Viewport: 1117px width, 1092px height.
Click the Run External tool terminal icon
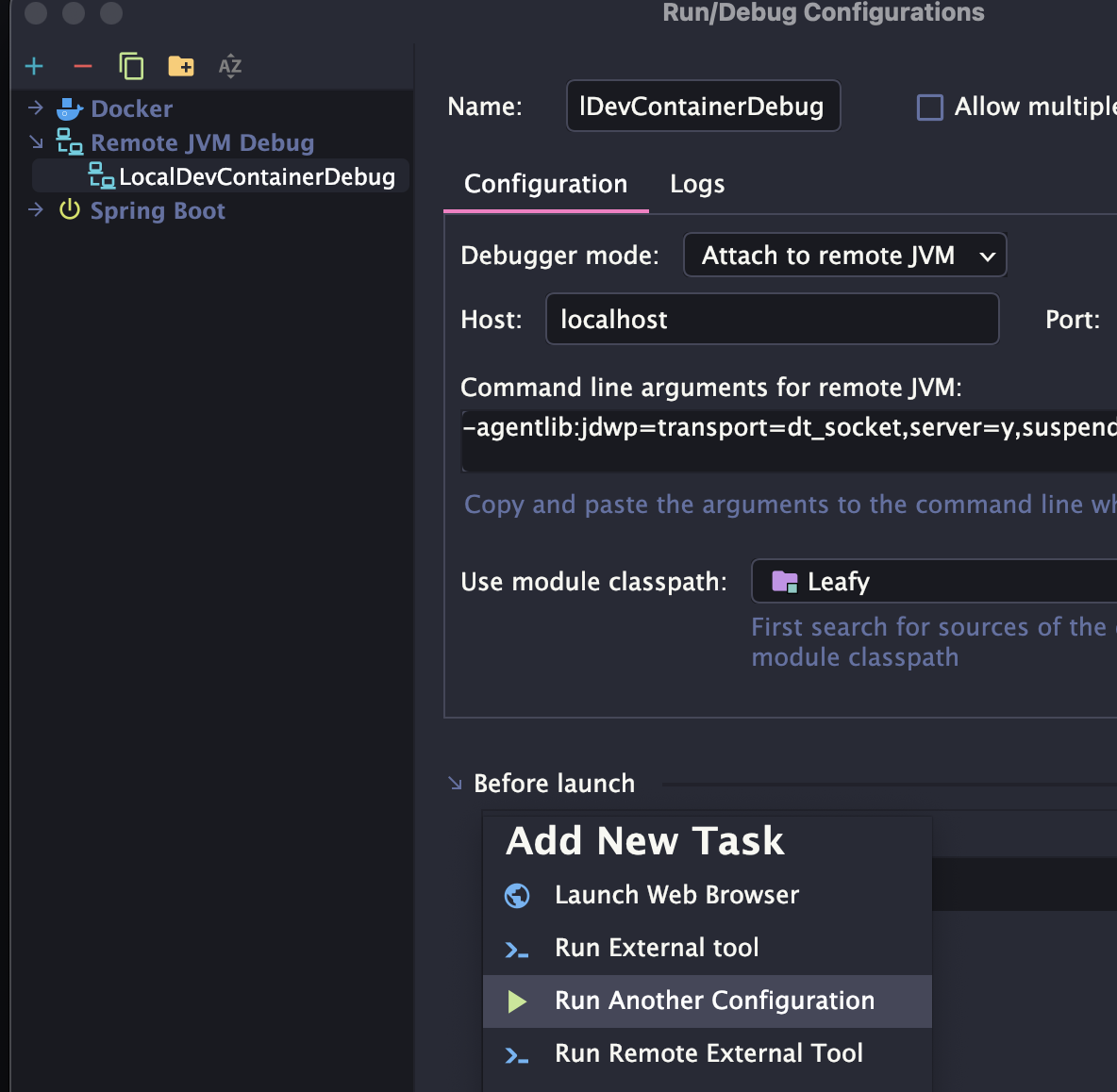tap(517, 949)
